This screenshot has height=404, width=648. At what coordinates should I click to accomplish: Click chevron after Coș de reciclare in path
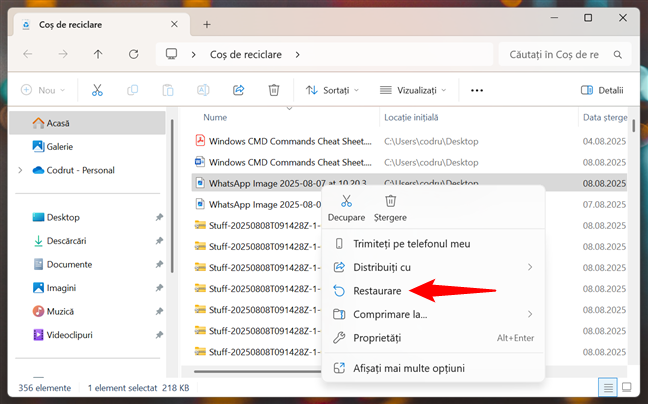click(x=297, y=55)
